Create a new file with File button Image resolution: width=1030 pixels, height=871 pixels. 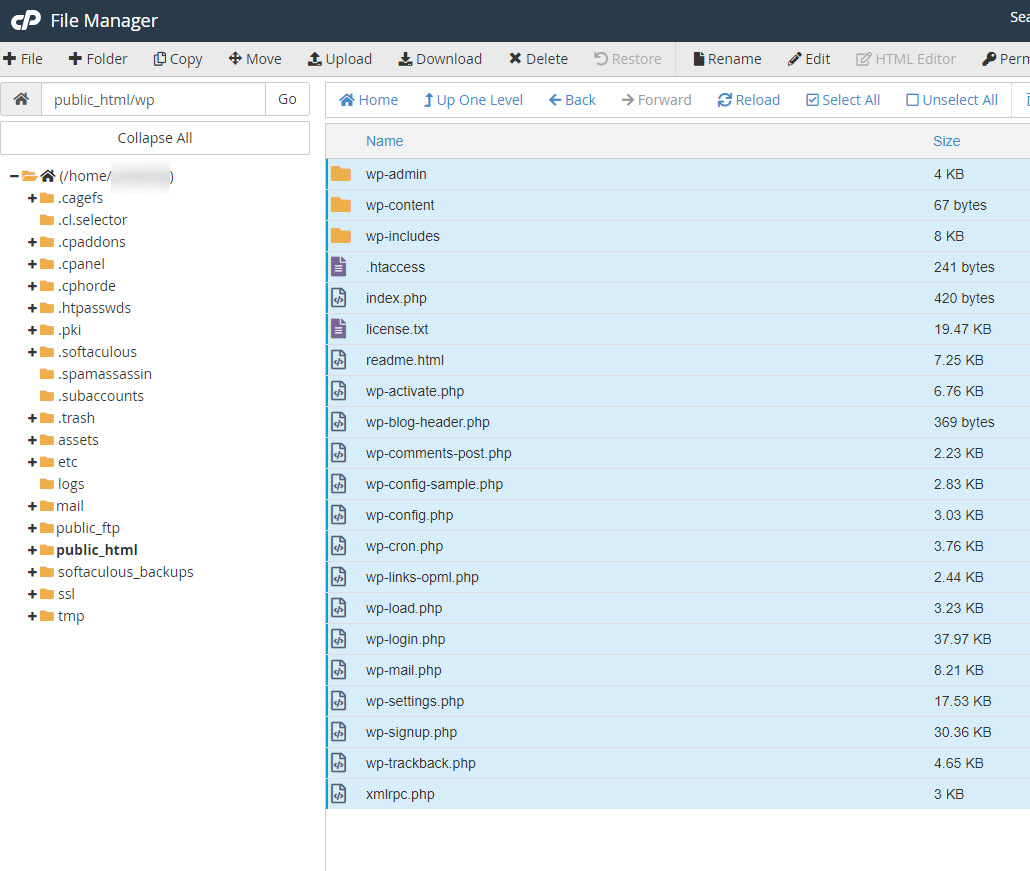coord(23,59)
